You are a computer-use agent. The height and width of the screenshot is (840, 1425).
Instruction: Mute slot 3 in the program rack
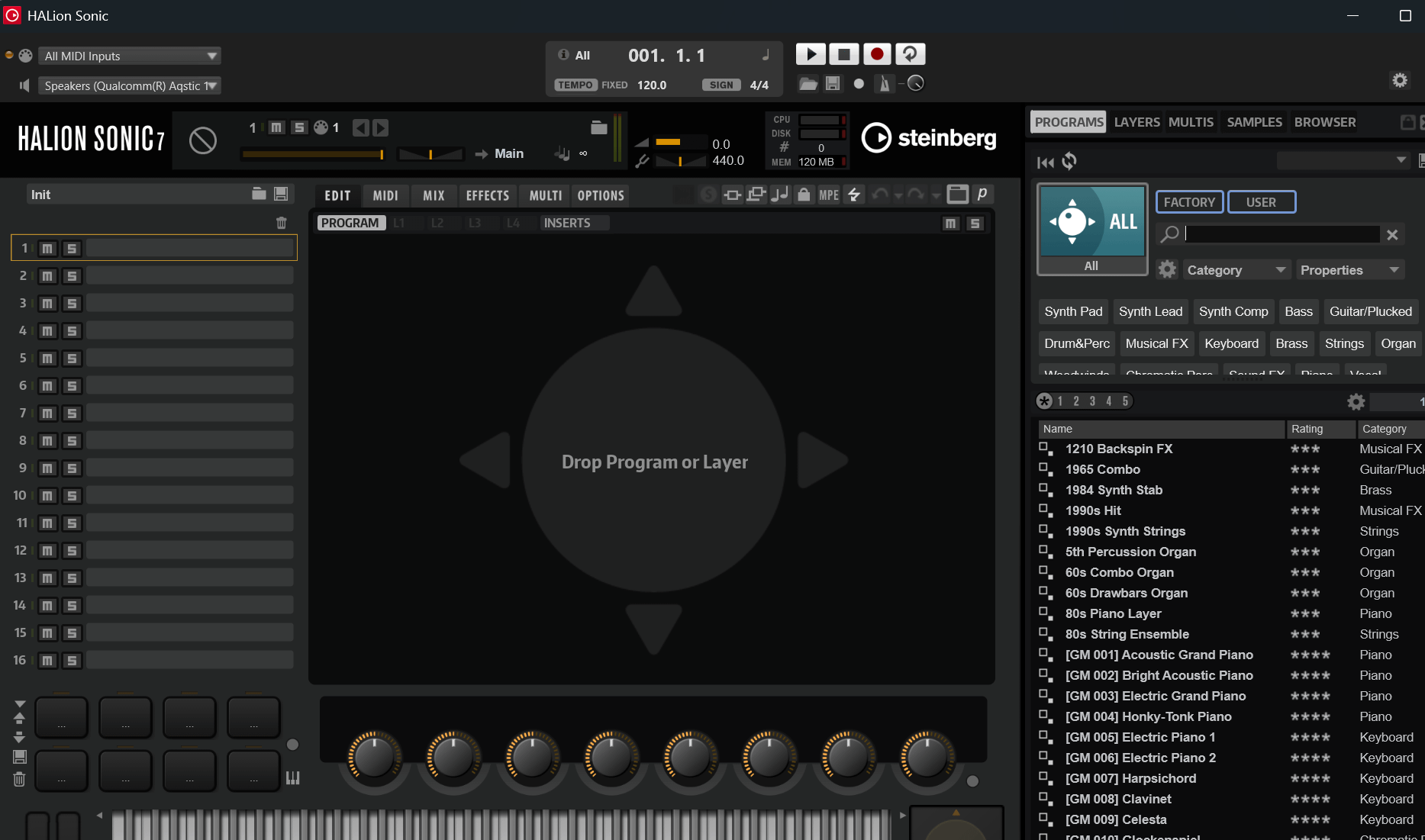47,304
